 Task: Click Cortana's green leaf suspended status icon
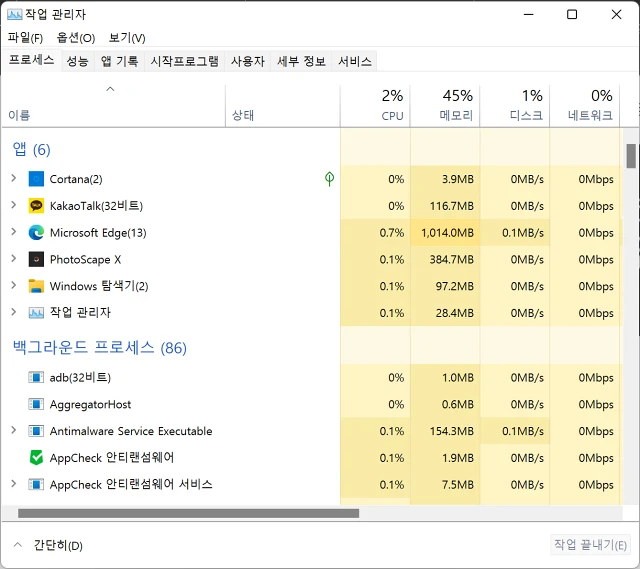pos(329,178)
